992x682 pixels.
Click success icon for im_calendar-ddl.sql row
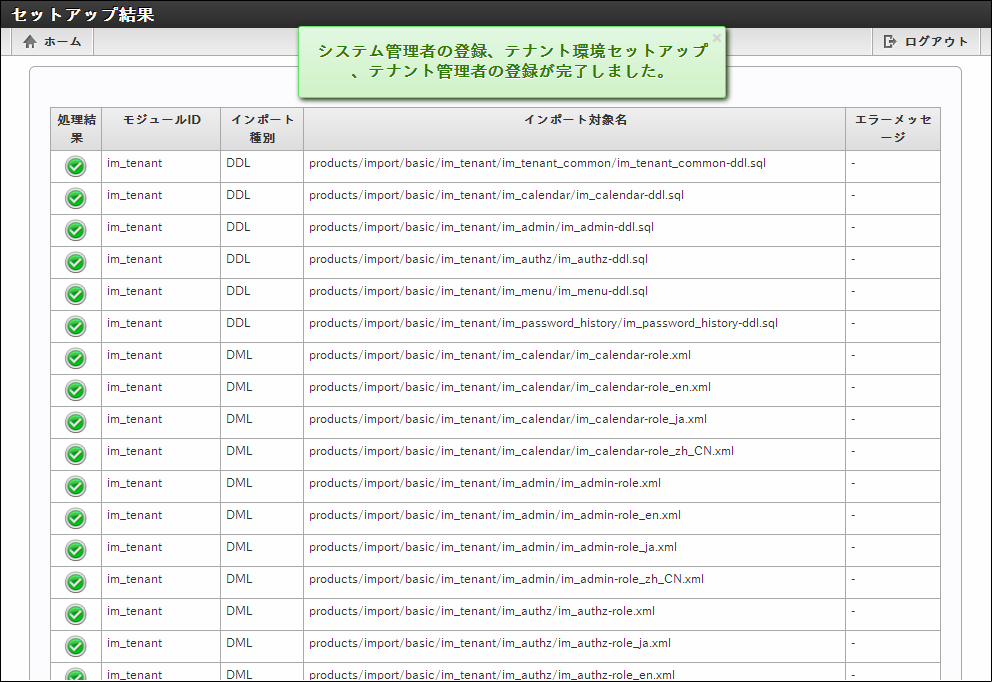click(x=76, y=198)
